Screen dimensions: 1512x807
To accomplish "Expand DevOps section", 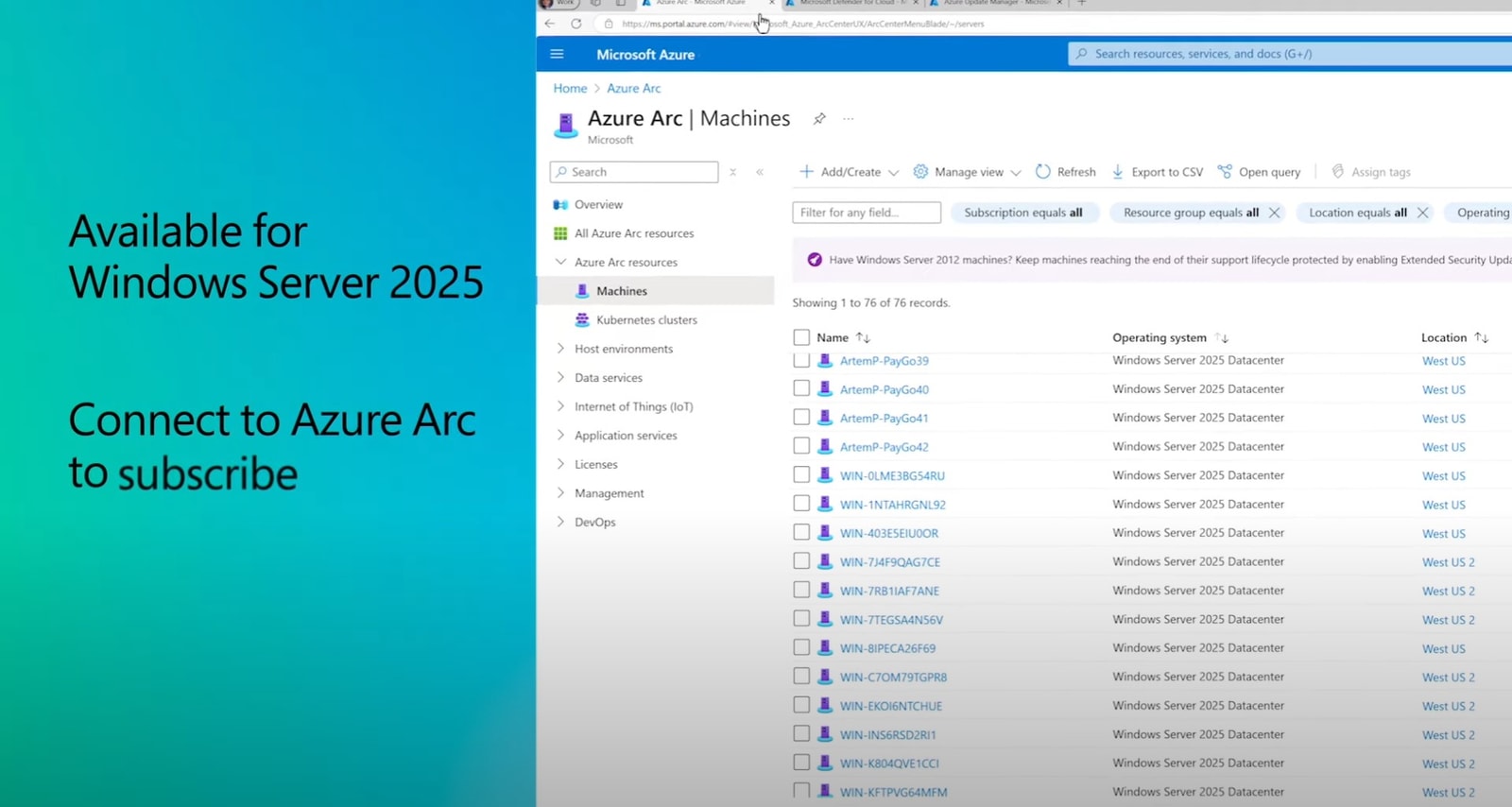I will pos(560,522).
